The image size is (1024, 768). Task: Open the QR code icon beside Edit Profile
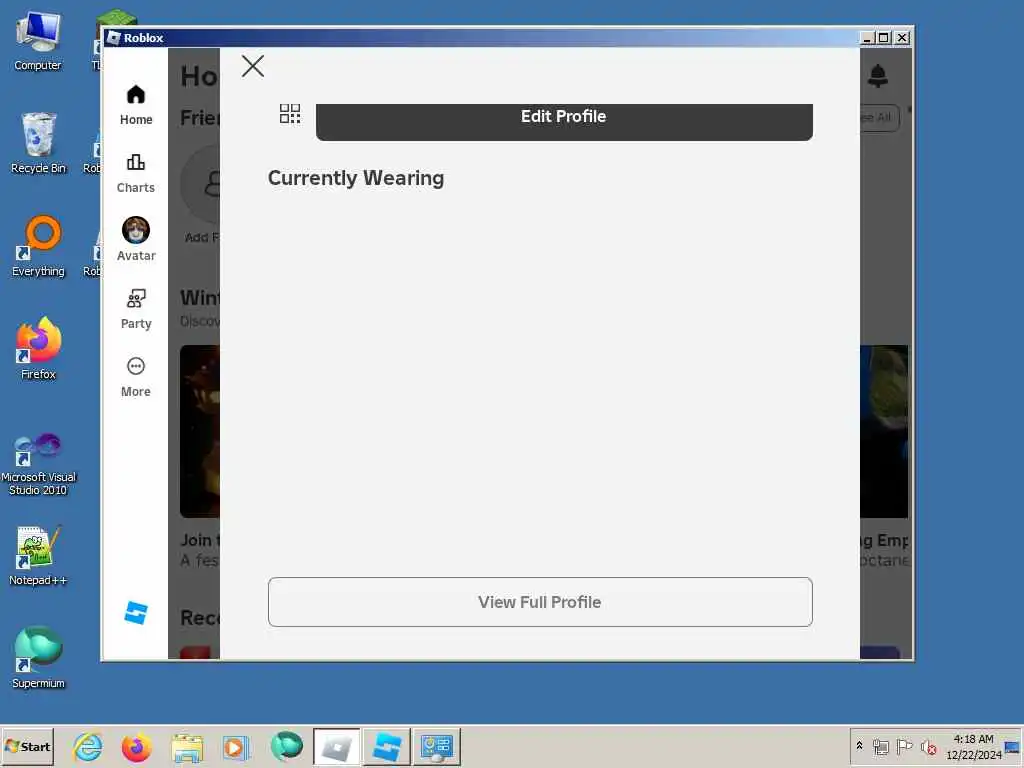(290, 114)
